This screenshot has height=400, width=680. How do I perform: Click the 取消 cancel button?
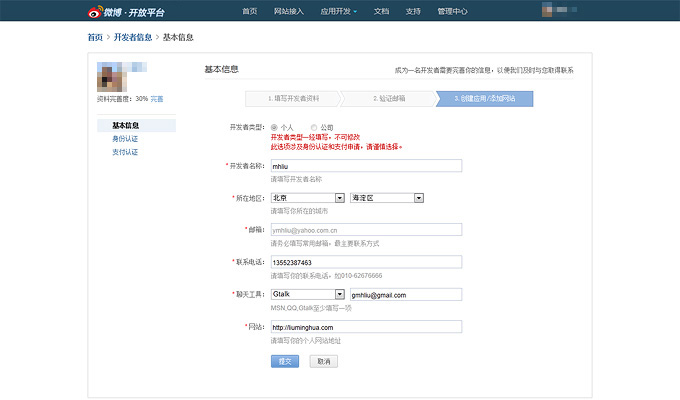click(x=322, y=361)
